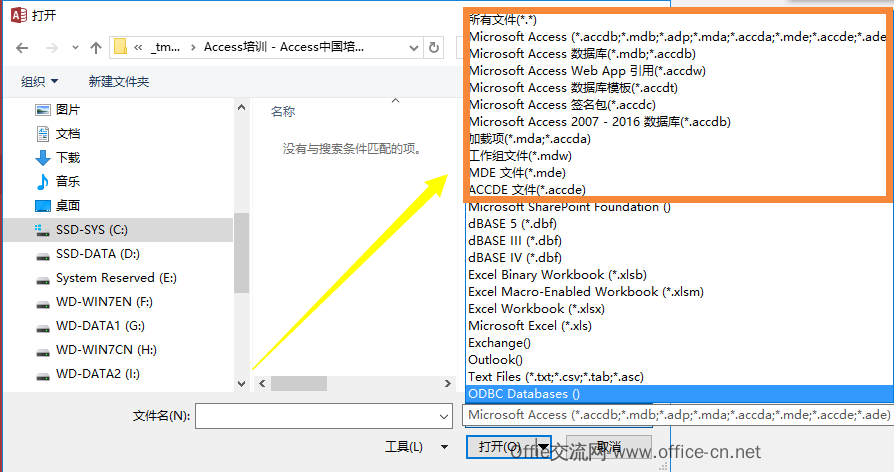Select Excel Macro-Enabled Workbook (*.xlsm) option

680,292
